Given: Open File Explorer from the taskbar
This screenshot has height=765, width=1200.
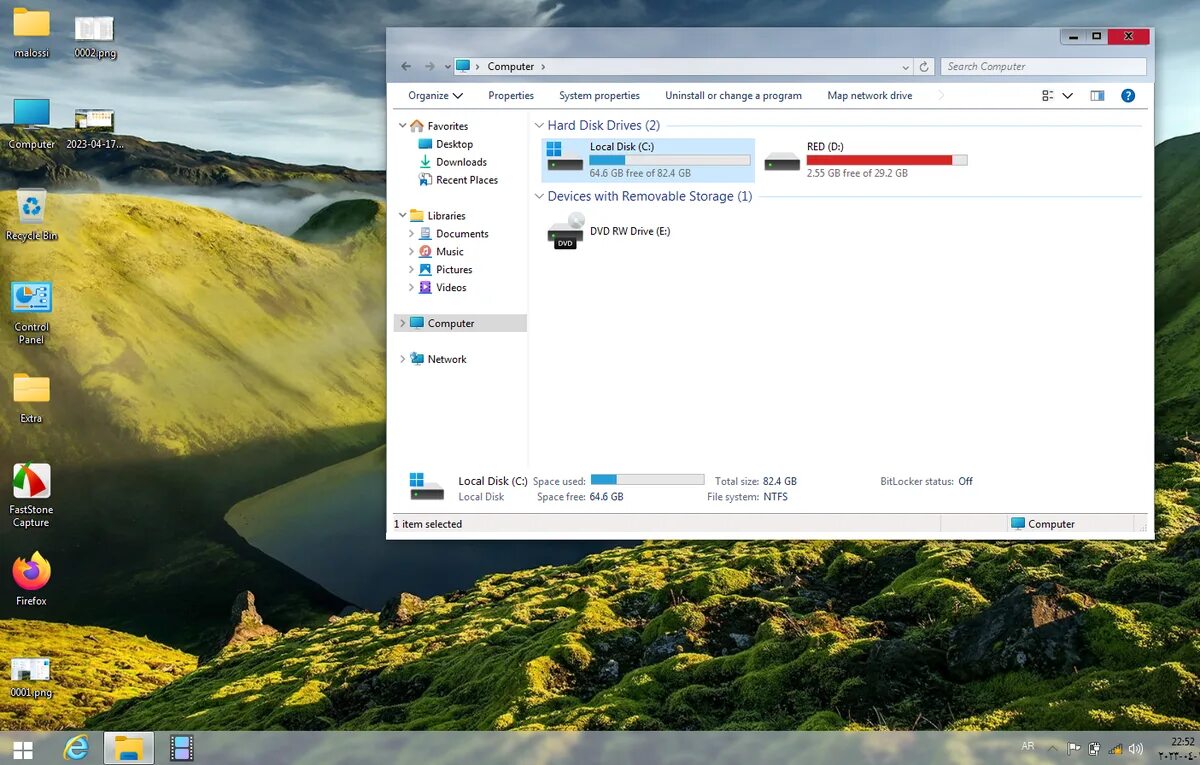Looking at the screenshot, I should pyautogui.click(x=128, y=748).
